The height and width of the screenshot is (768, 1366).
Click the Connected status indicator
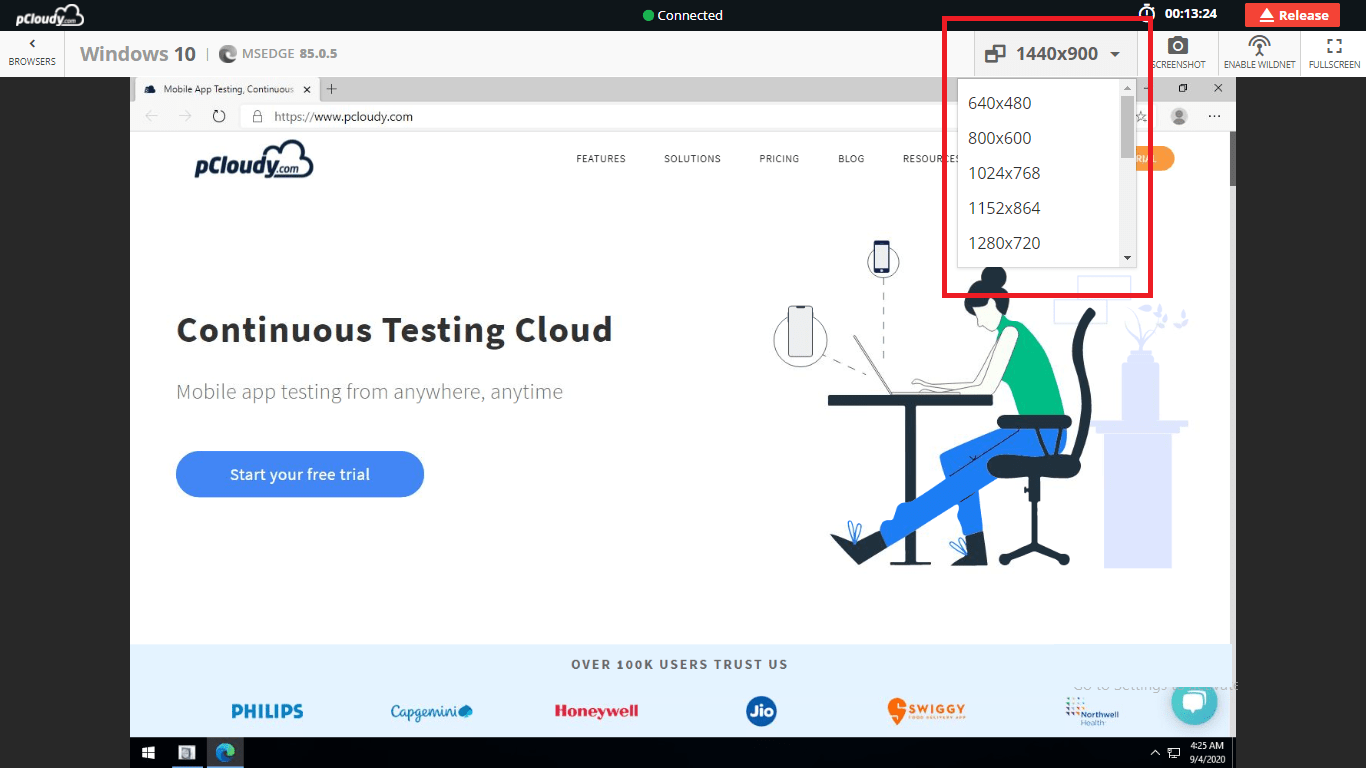coord(683,15)
